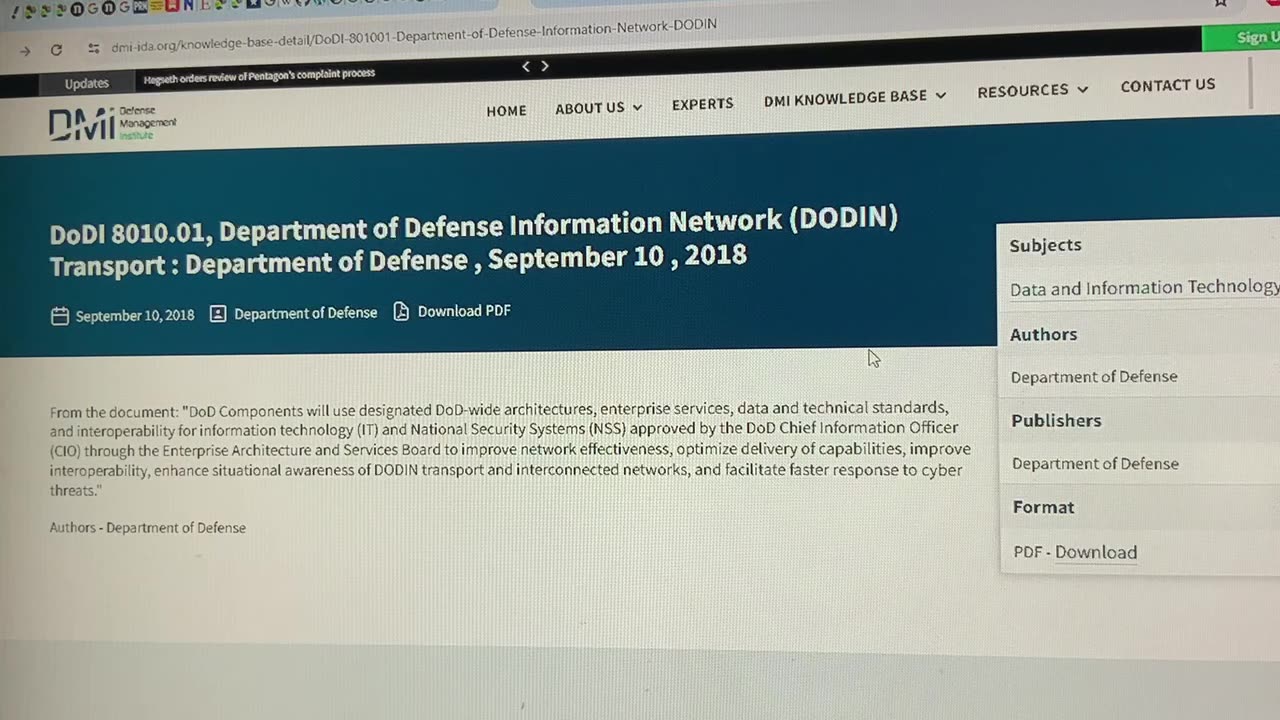
Task: Click the 'Authors - Department of Defense' line
Action: (x=147, y=528)
